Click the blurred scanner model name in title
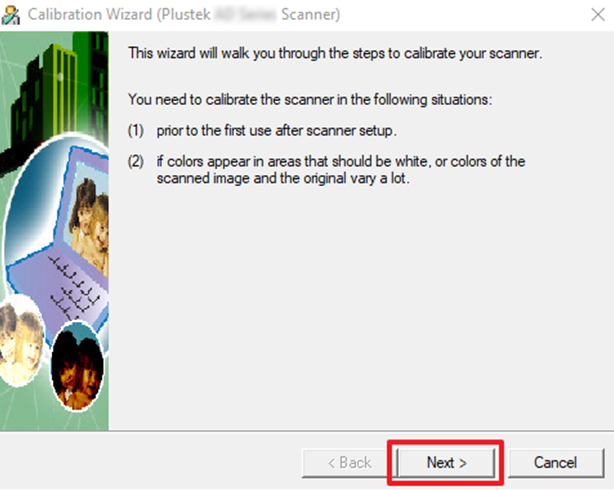This screenshot has width=614, height=490. pyautogui.click(x=245, y=14)
